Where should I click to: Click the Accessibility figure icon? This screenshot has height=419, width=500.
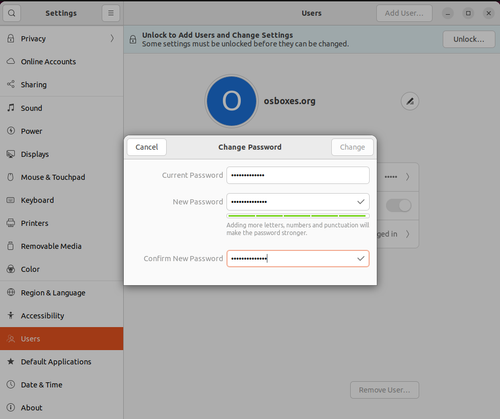click(11, 315)
